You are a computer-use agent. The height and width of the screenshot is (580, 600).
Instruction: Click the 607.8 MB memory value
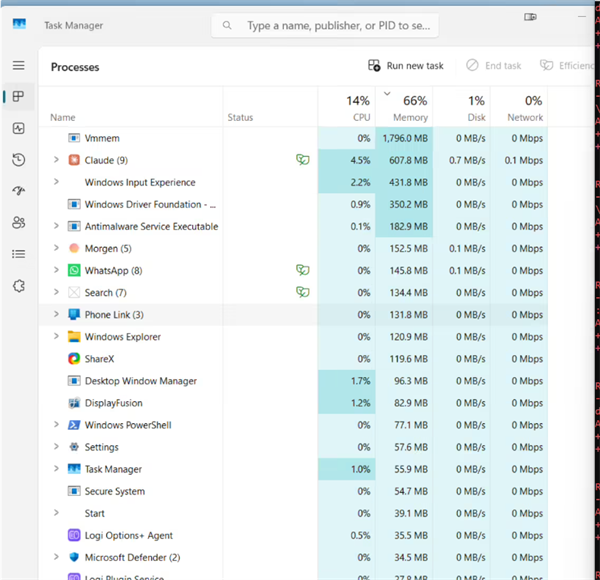pos(408,160)
